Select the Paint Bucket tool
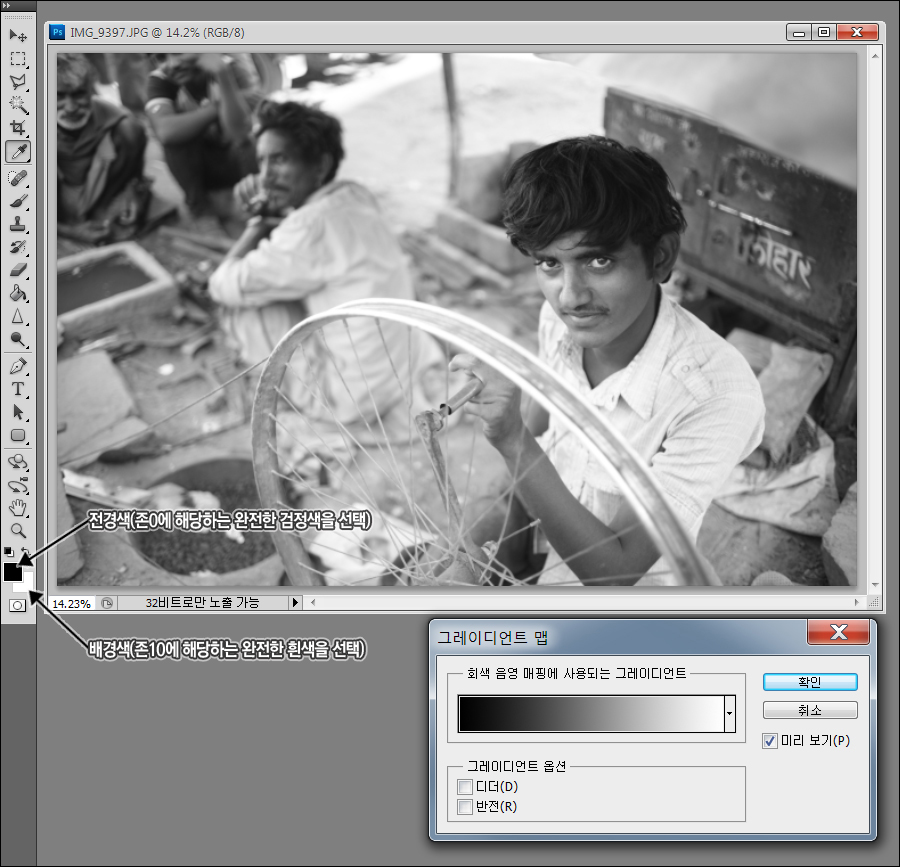The image size is (900, 867). 18,293
